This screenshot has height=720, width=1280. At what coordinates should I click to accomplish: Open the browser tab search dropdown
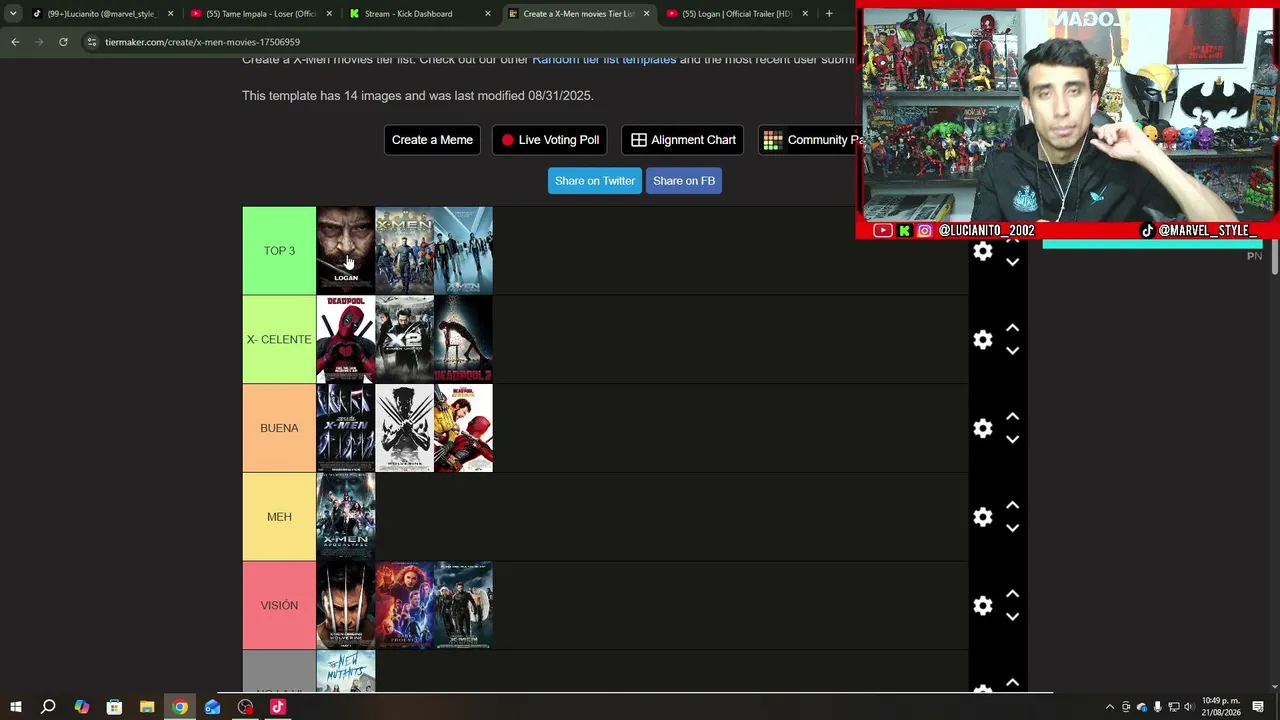click(13, 14)
